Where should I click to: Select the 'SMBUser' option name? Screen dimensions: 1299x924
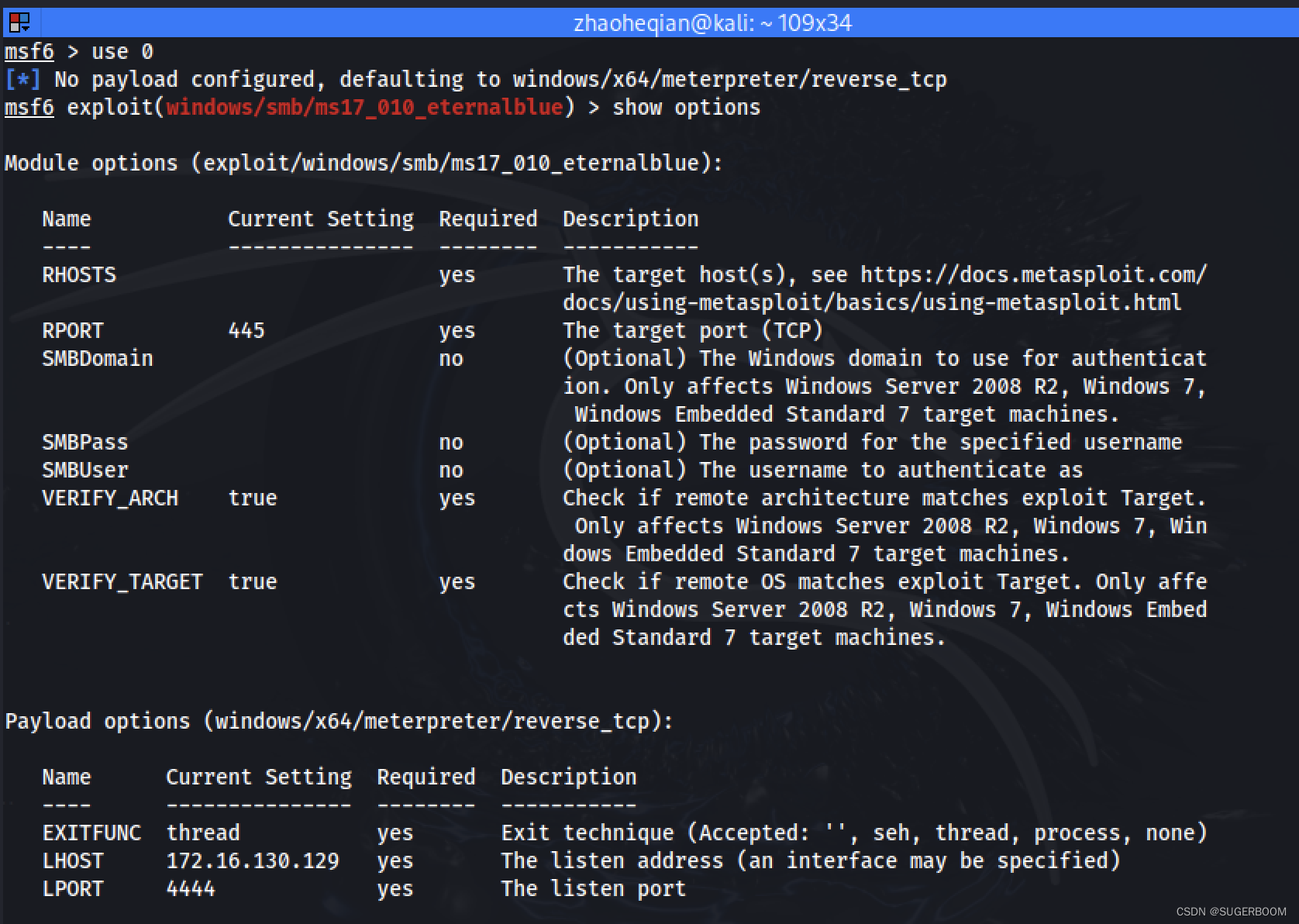85,471
